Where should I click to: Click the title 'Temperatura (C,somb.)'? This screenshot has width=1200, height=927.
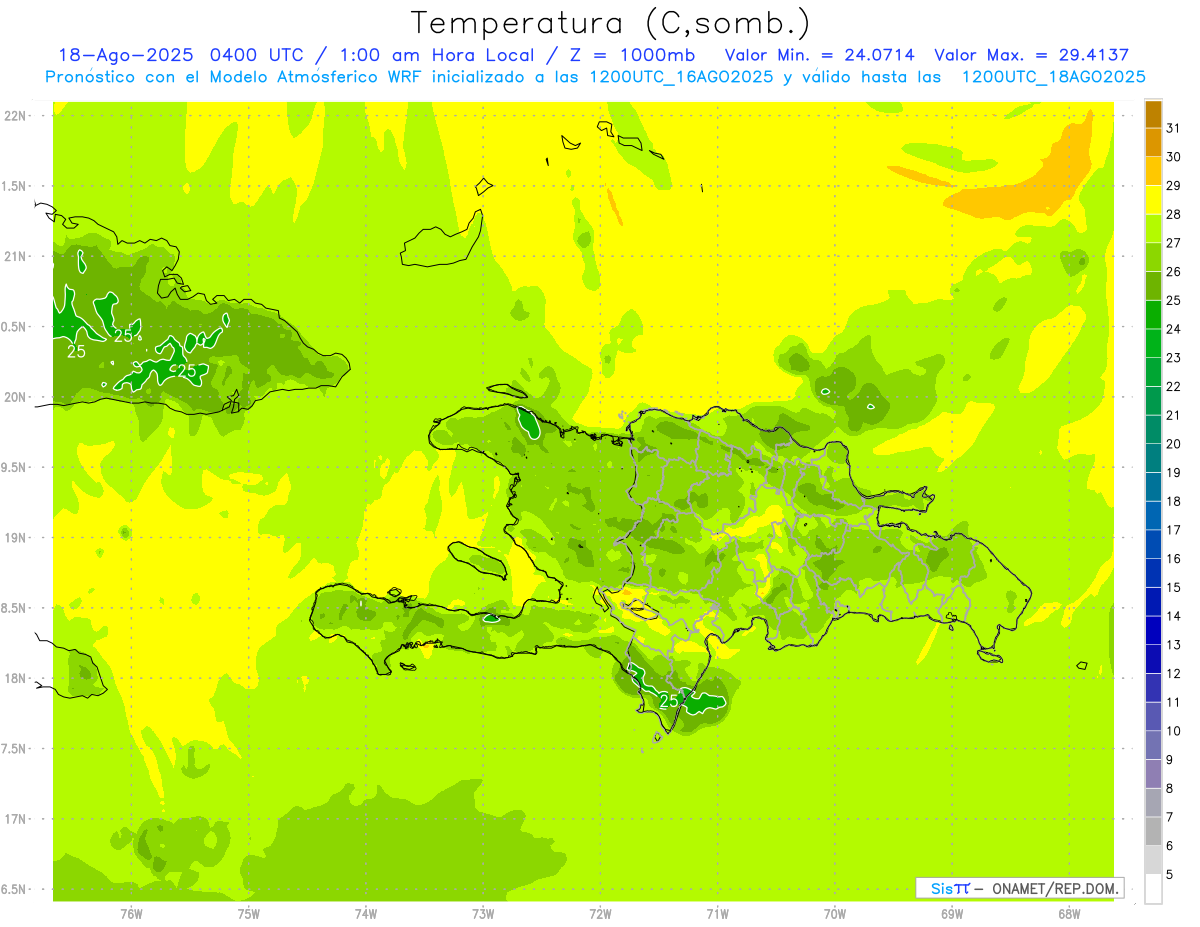[x=609, y=23]
